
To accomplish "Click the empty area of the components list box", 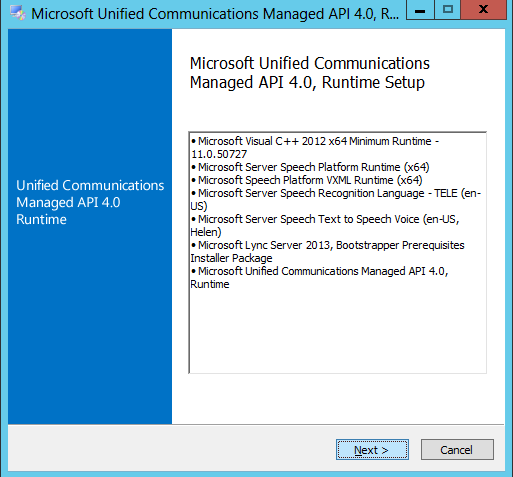I will point(337,332).
